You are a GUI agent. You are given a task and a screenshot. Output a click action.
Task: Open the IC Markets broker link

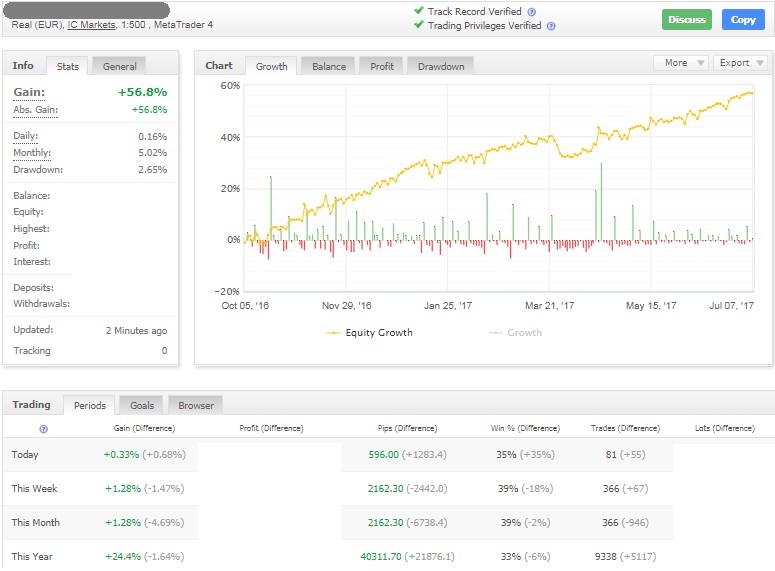tap(91, 25)
